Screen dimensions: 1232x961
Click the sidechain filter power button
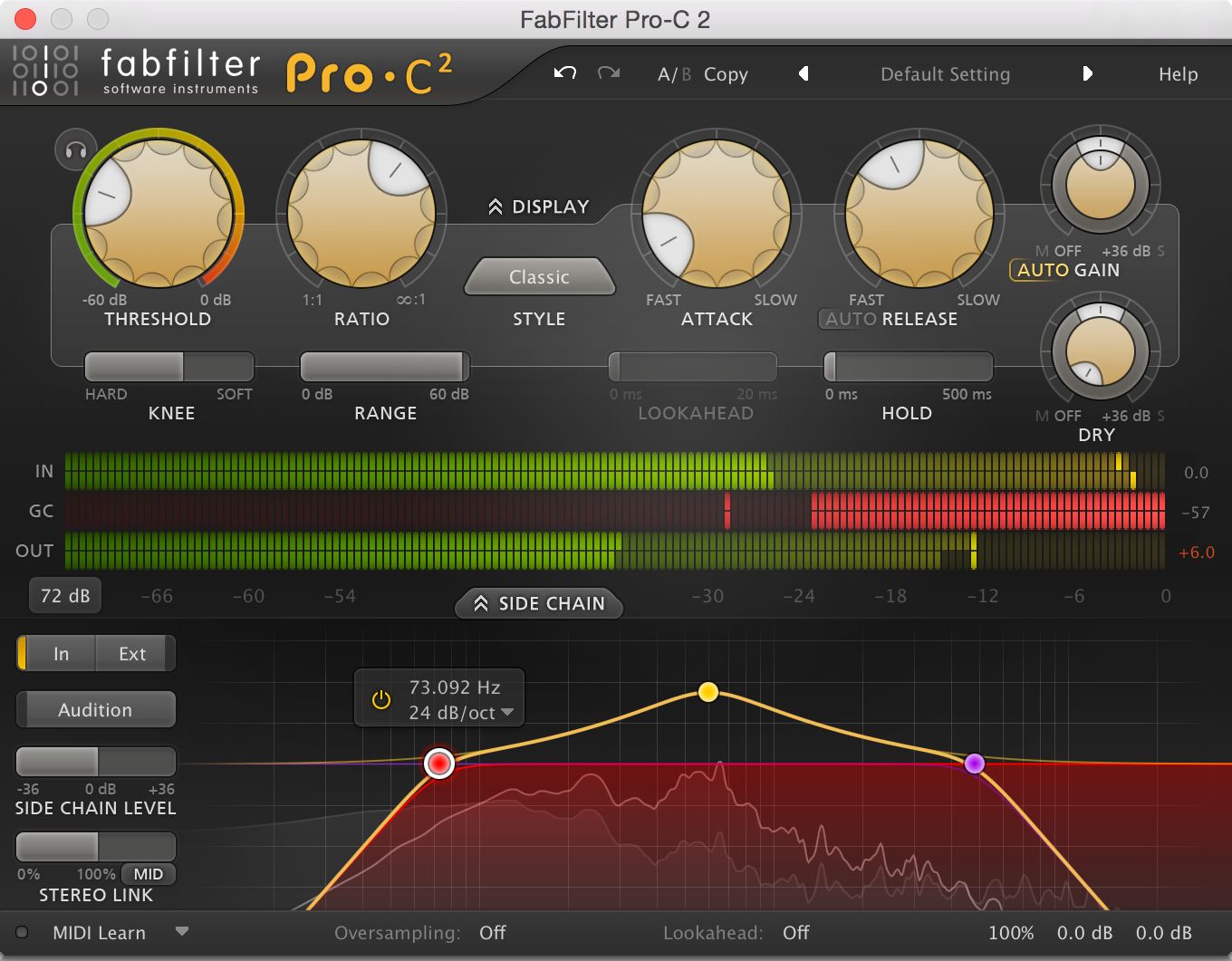coord(380,698)
